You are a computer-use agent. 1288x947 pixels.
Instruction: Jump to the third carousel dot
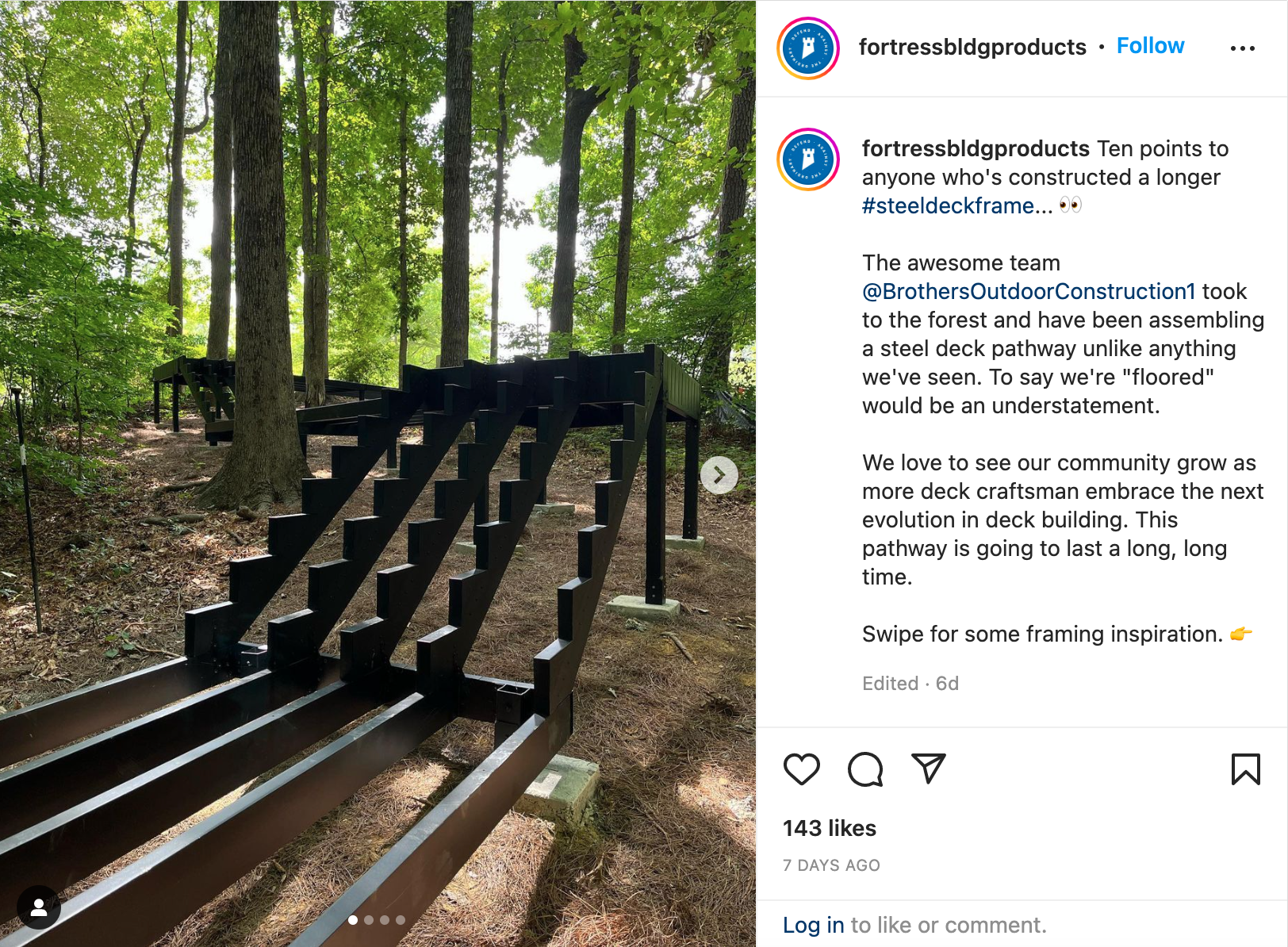click(x=385, y=920)
